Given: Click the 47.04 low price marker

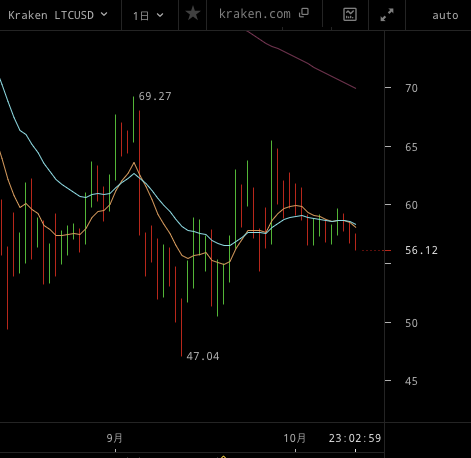Looking at the screenshot, I should (203, 356).
